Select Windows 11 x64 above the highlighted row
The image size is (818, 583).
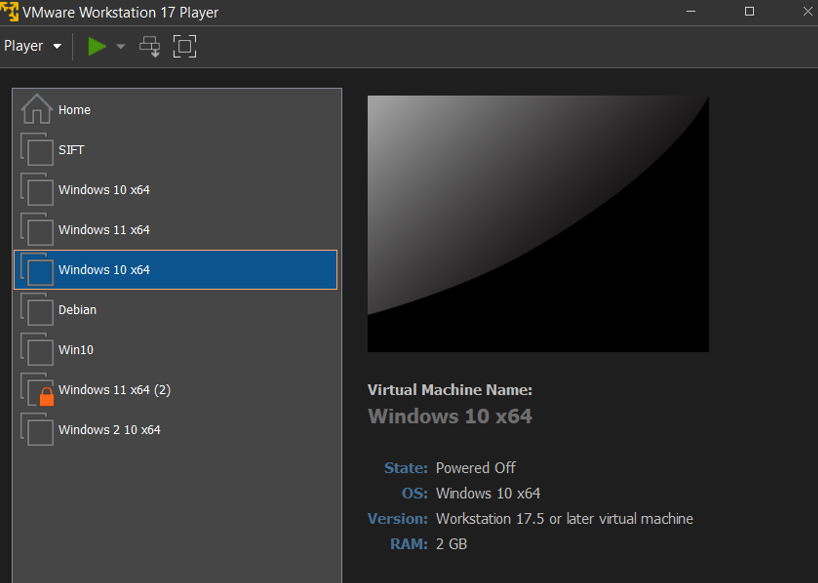[176, 229]
